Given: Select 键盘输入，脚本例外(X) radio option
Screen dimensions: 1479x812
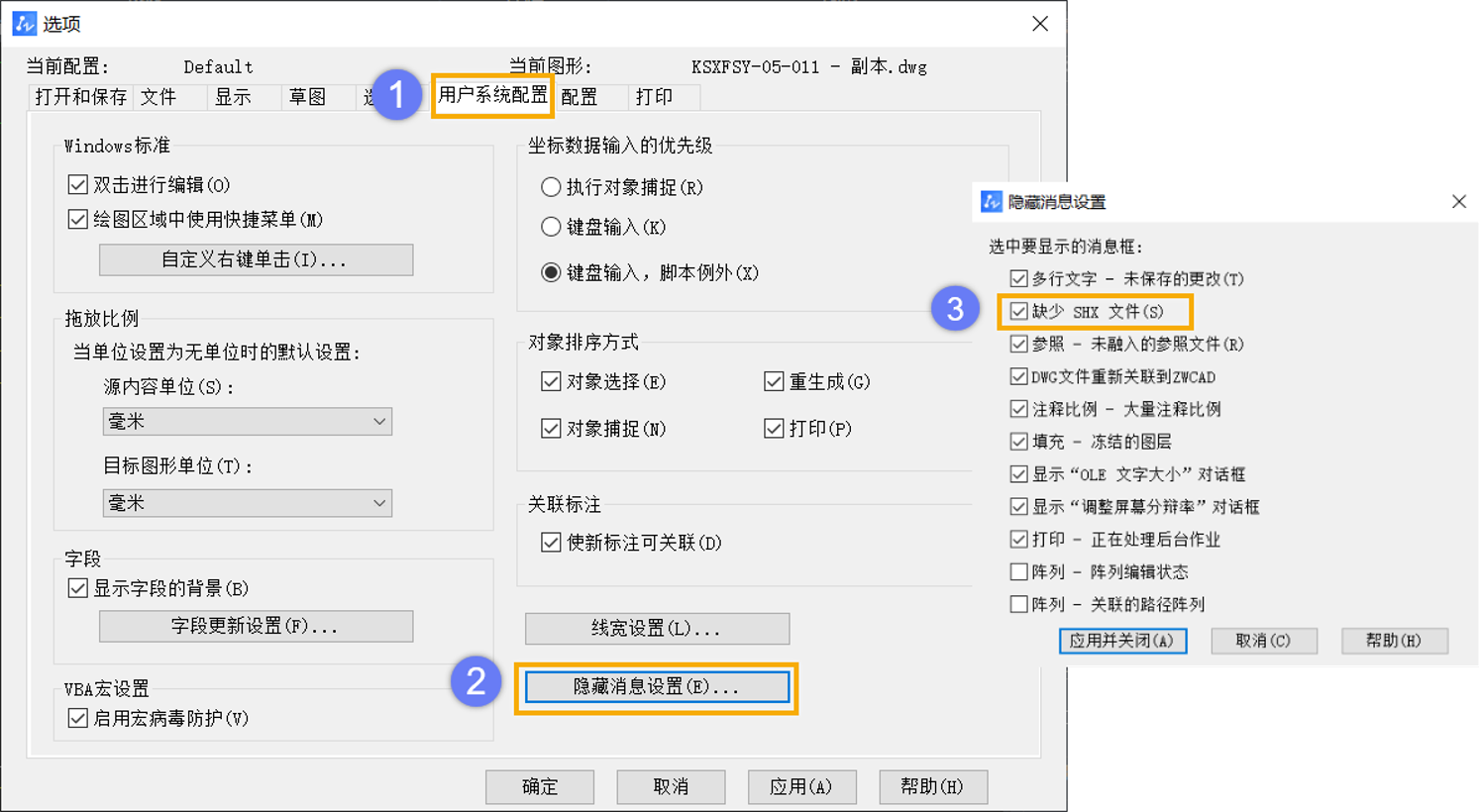Looking at the screenshot, I should tap(551, 272).
